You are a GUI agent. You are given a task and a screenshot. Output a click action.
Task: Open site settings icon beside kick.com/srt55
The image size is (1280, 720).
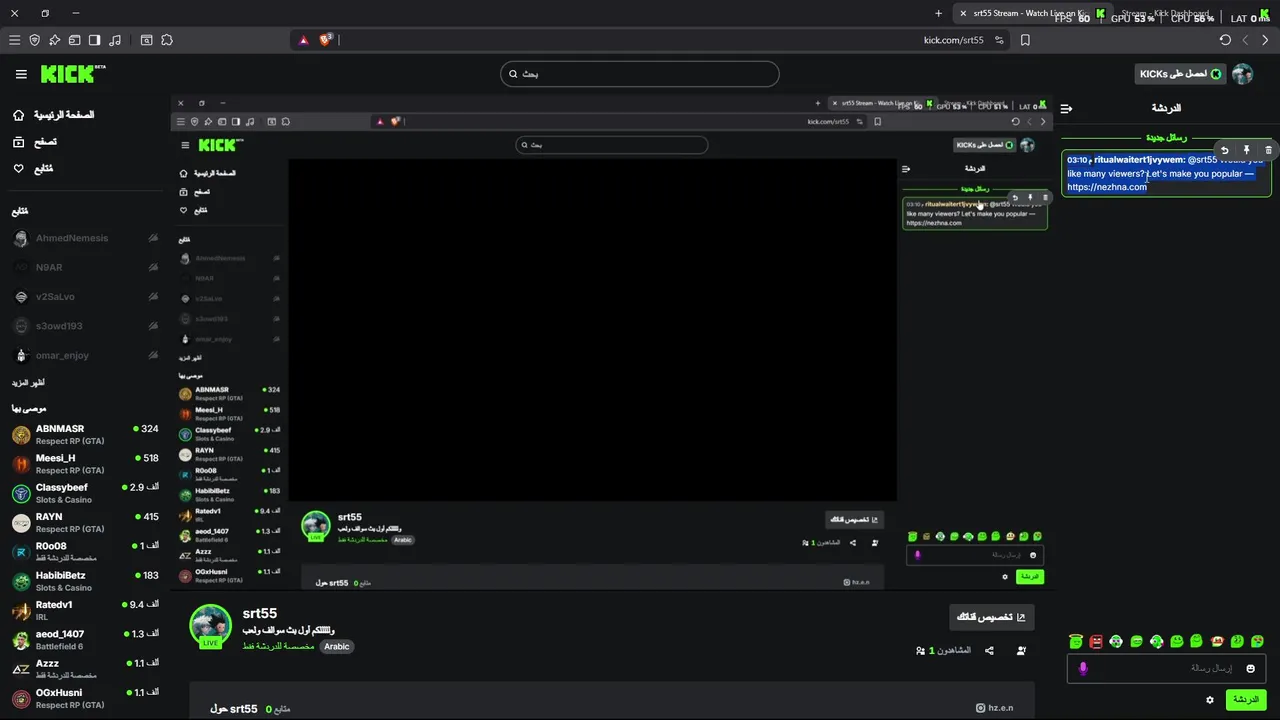pos(998,40)
